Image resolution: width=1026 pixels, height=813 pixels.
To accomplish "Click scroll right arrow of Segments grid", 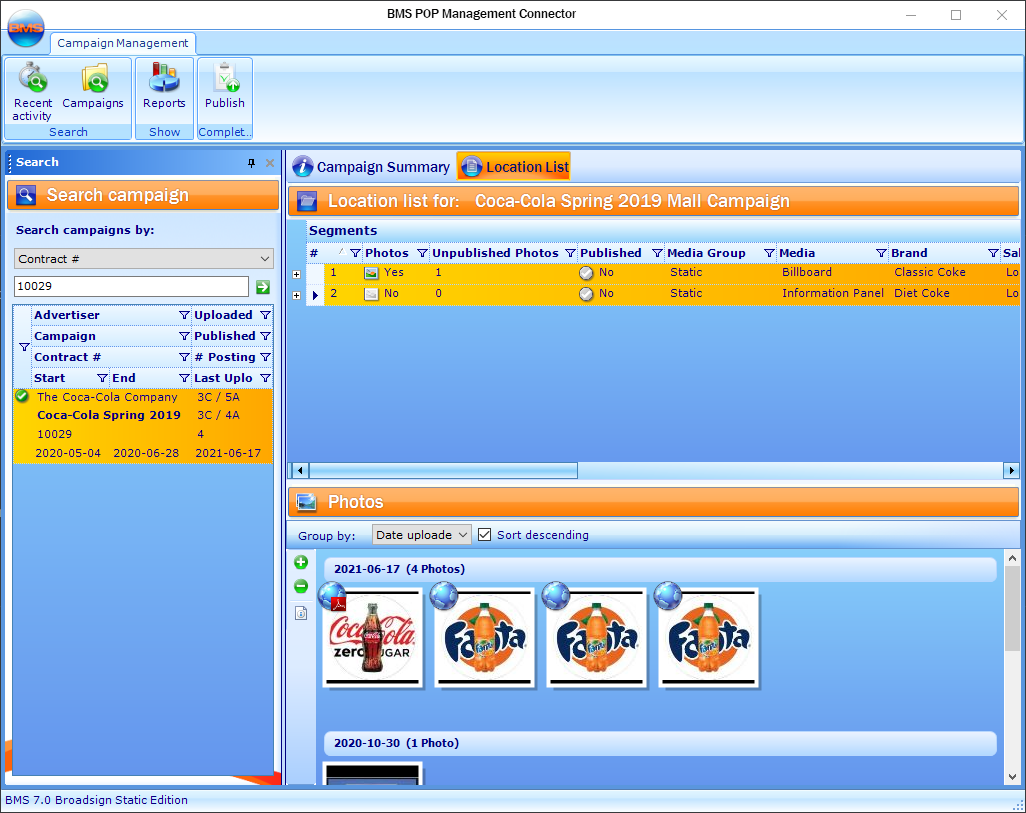I will (1012, 470).
